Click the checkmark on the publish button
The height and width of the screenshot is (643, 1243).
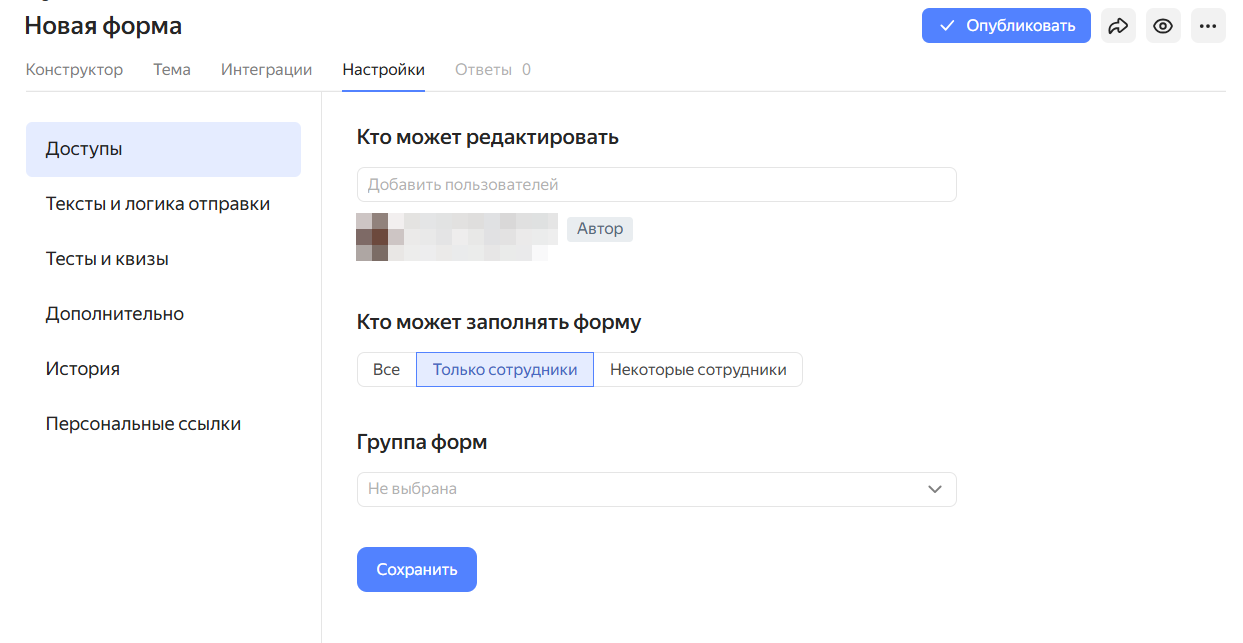[x=947, y=25]
